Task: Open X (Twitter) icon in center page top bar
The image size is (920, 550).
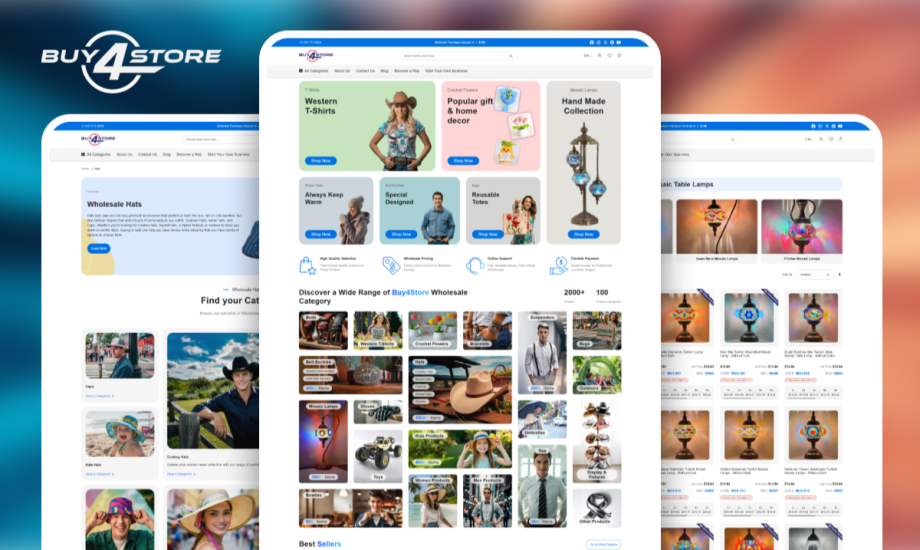Action: 605,42
